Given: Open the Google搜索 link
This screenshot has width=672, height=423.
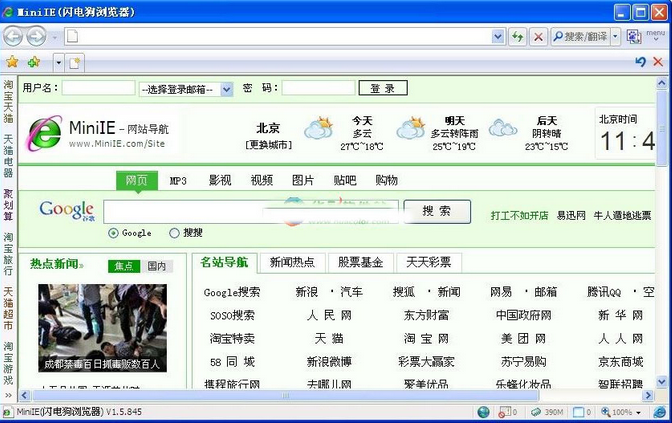Looking at the screenshot, I should (x=232, y=293).
